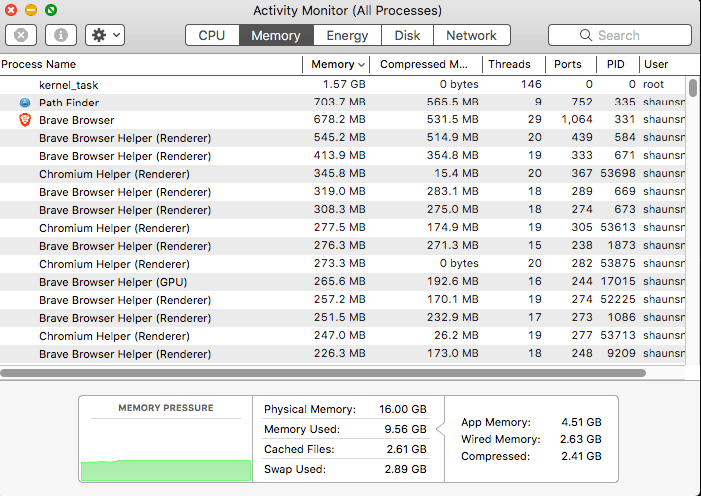Click the horizontal scrollbar thumb

[x=323, y=373]
